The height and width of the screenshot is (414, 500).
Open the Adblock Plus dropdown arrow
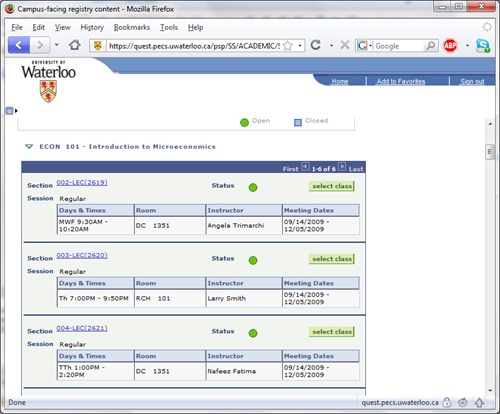point(467,45)
